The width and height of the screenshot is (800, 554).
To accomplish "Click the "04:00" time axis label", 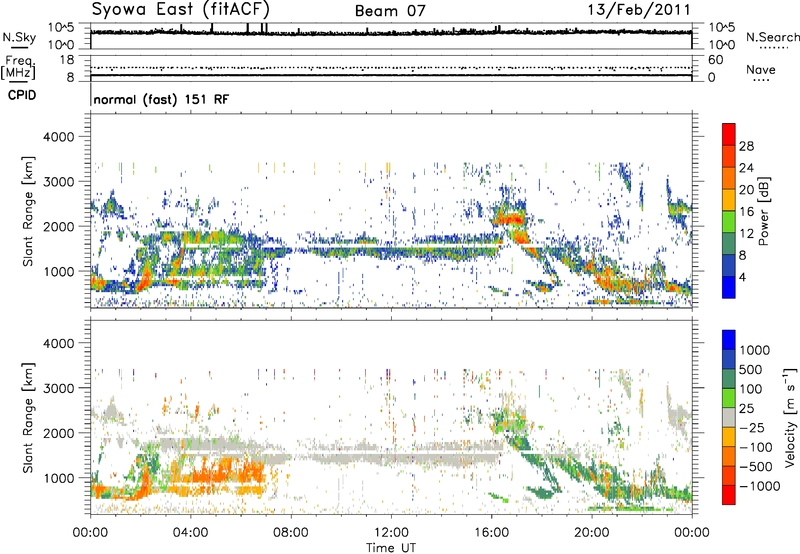I will click(x=191, y=533).
